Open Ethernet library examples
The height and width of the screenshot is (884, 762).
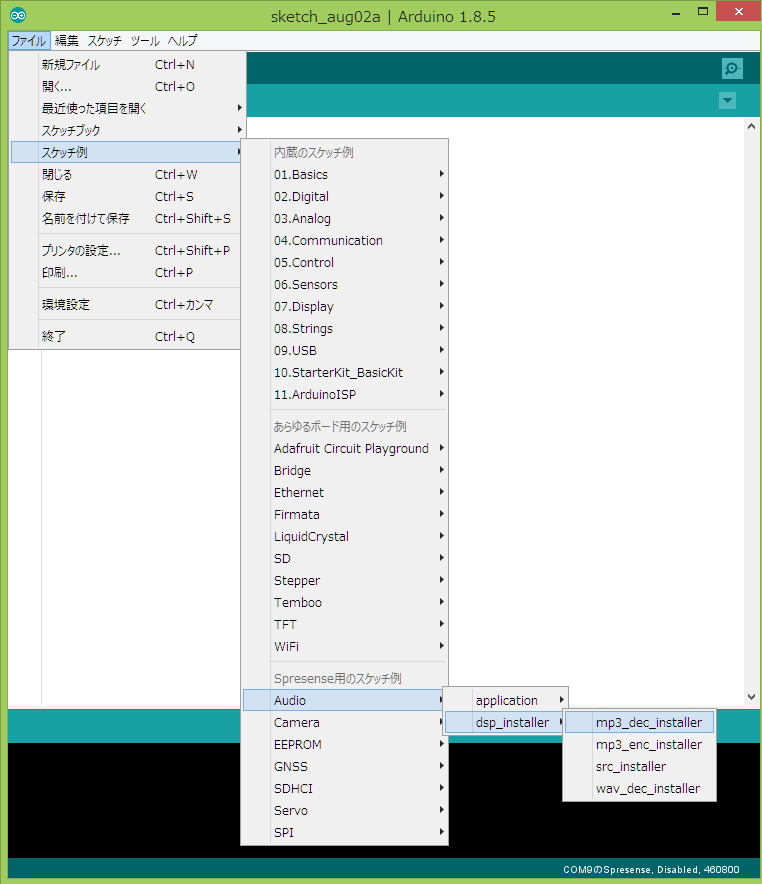[345, 493]
